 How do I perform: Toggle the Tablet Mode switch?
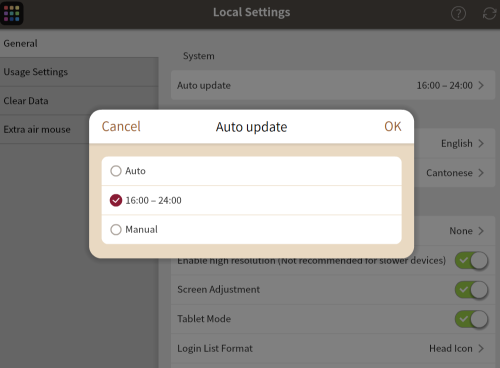pos(472,319)
